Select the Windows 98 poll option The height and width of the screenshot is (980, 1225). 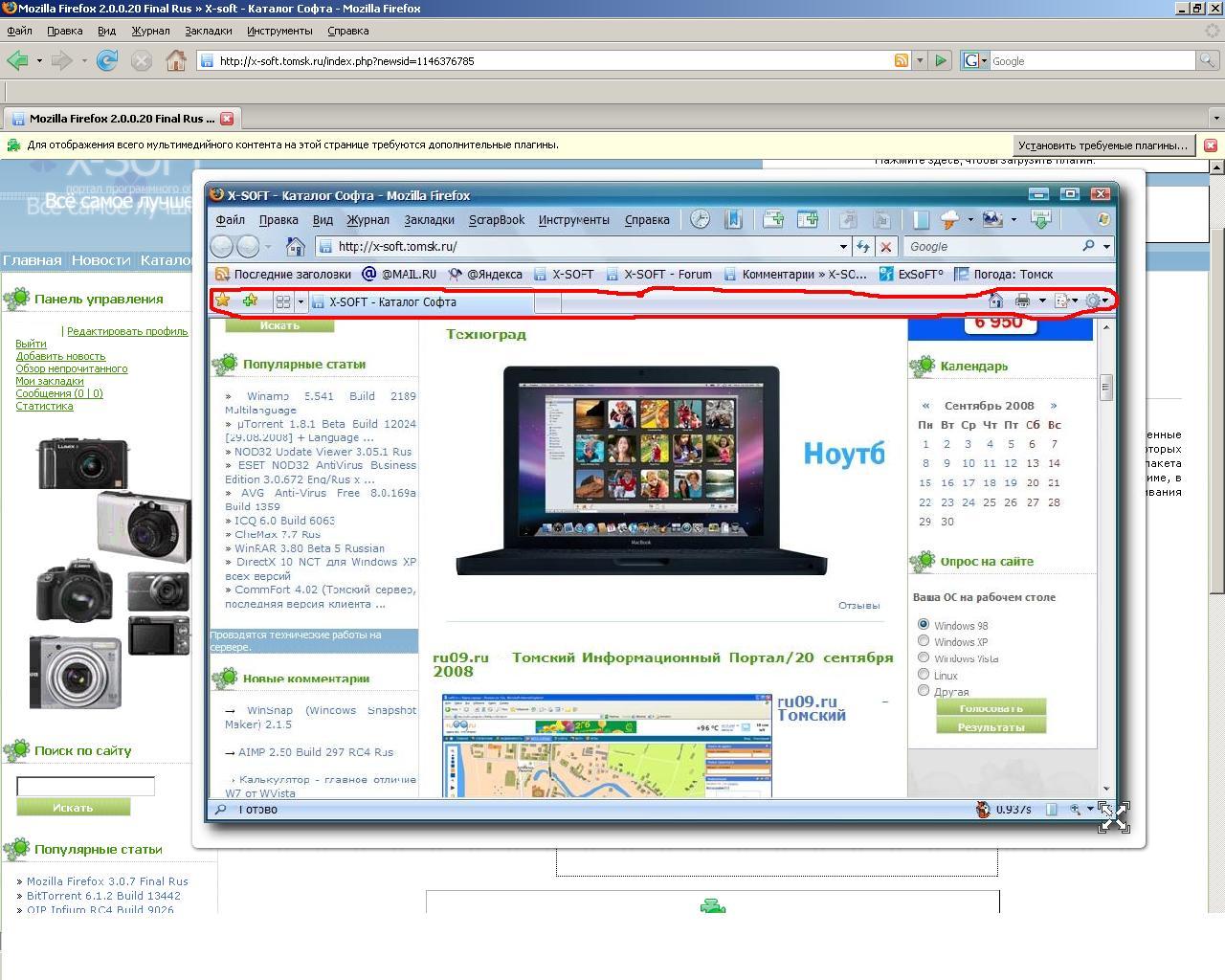point(924,624)
